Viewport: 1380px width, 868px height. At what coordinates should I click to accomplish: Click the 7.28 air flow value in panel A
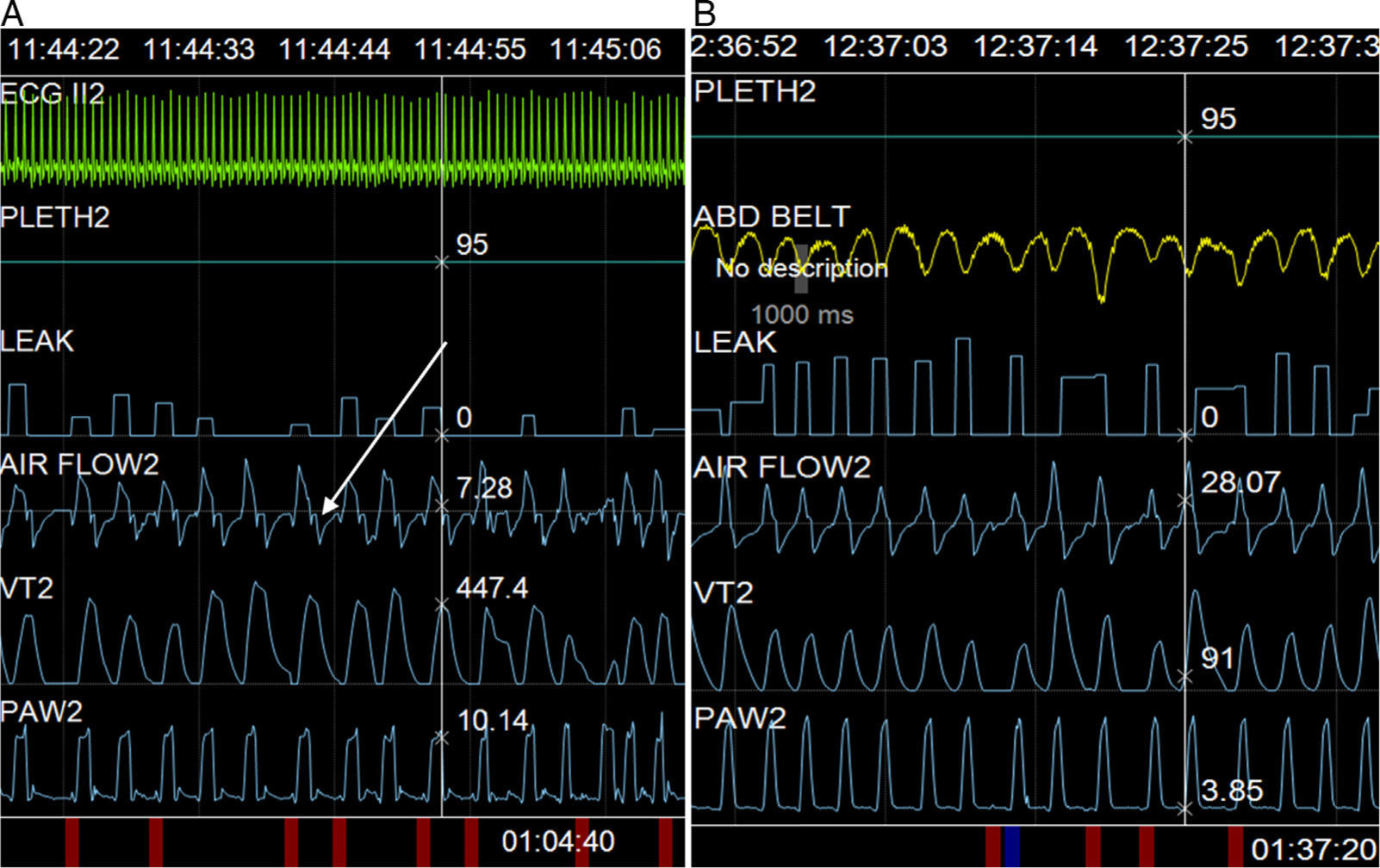click(x=484, y=488)
